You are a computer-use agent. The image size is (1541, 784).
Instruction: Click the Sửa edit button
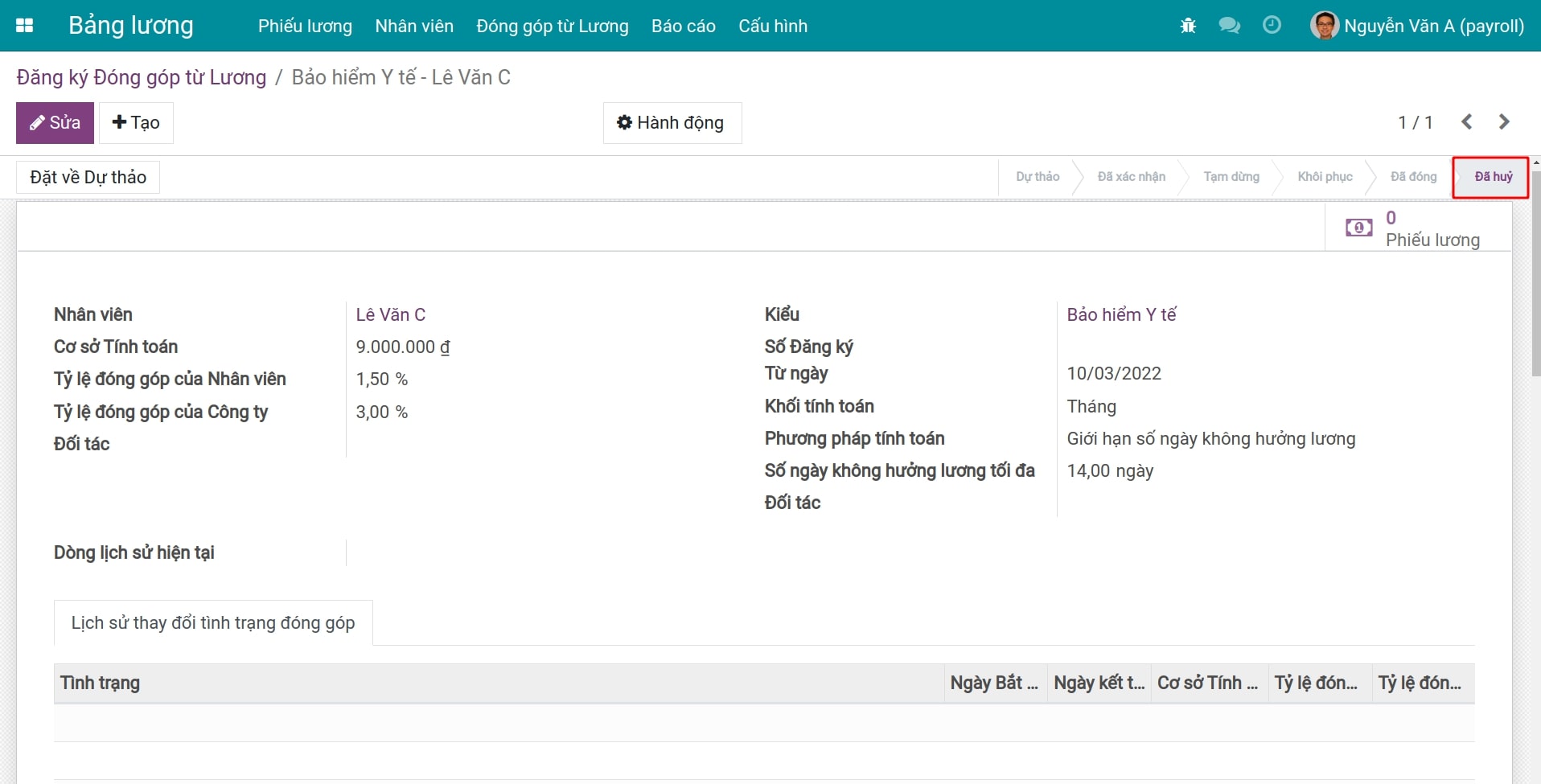[55, 123]
